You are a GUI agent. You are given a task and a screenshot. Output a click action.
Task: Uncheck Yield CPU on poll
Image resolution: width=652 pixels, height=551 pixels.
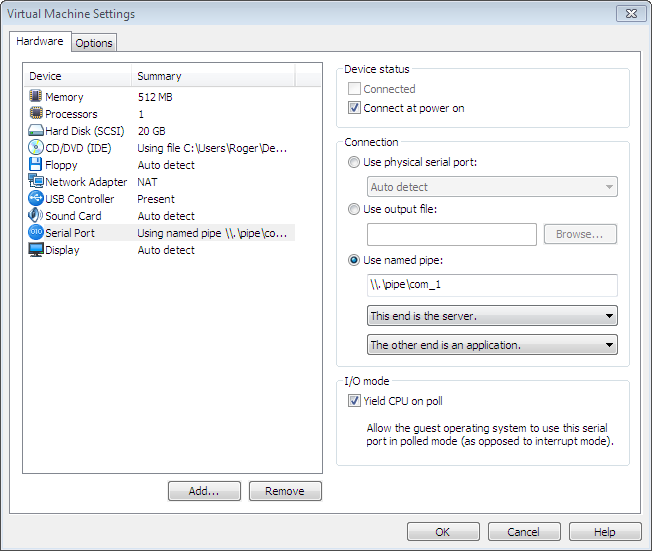pyautogui.click(x=354, y=401)
